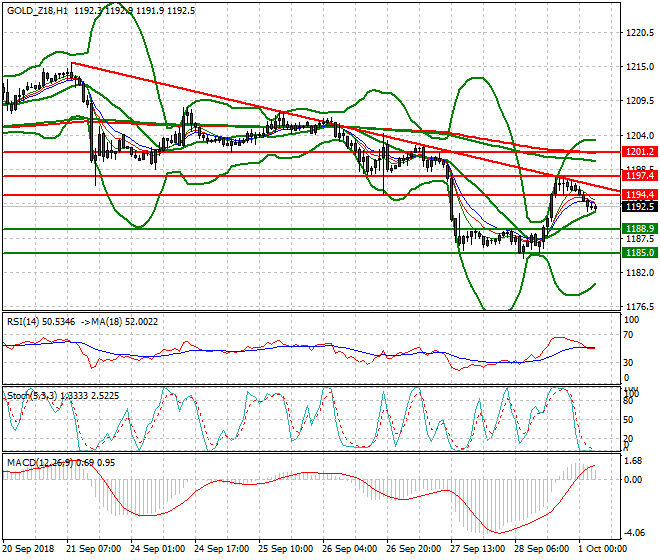This screenshot has width=660, height=560.
Task: Select the 1188.9 green support price tag
Action: (x=638, y=229)
